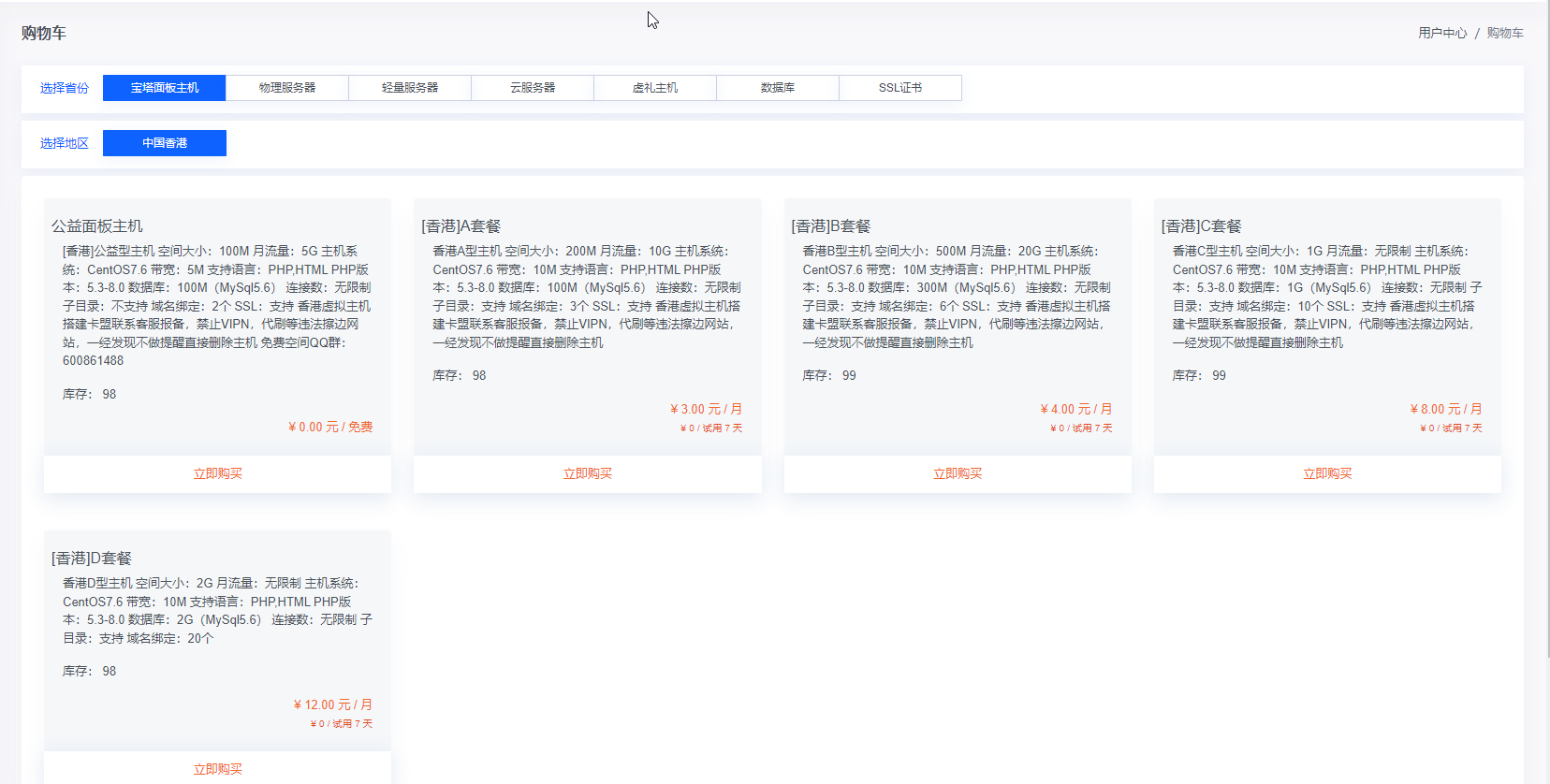Switch to the 云服务器 tab
Screen dimensions: 1550x784
pyautogui.click(x=533, y=88)
